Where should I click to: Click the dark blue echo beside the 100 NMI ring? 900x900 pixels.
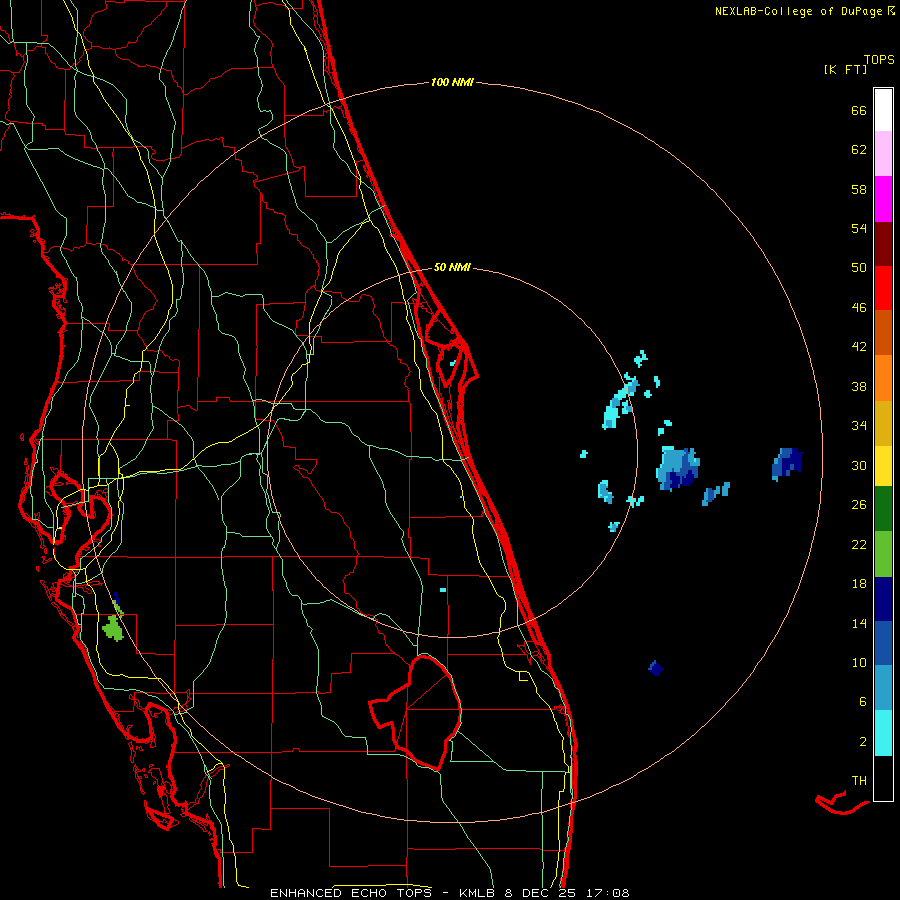coord(787,464)
